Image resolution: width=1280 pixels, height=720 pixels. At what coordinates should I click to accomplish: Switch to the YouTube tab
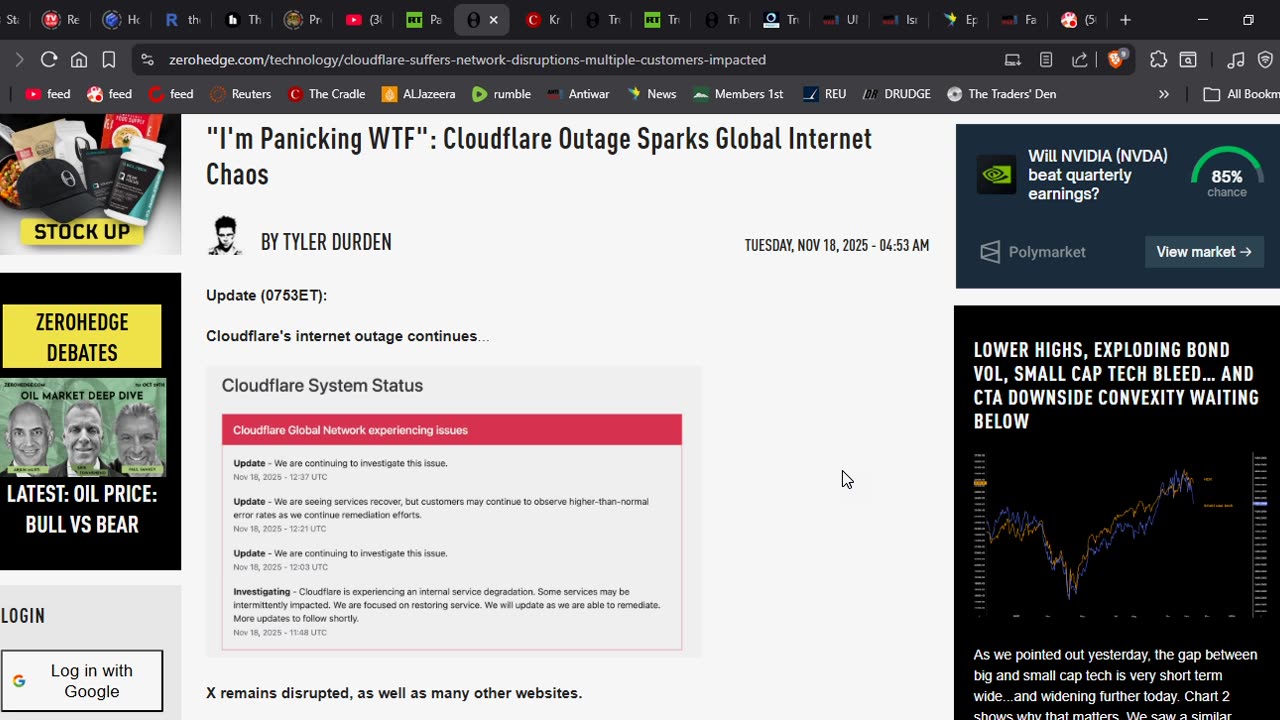click(362, 19)
